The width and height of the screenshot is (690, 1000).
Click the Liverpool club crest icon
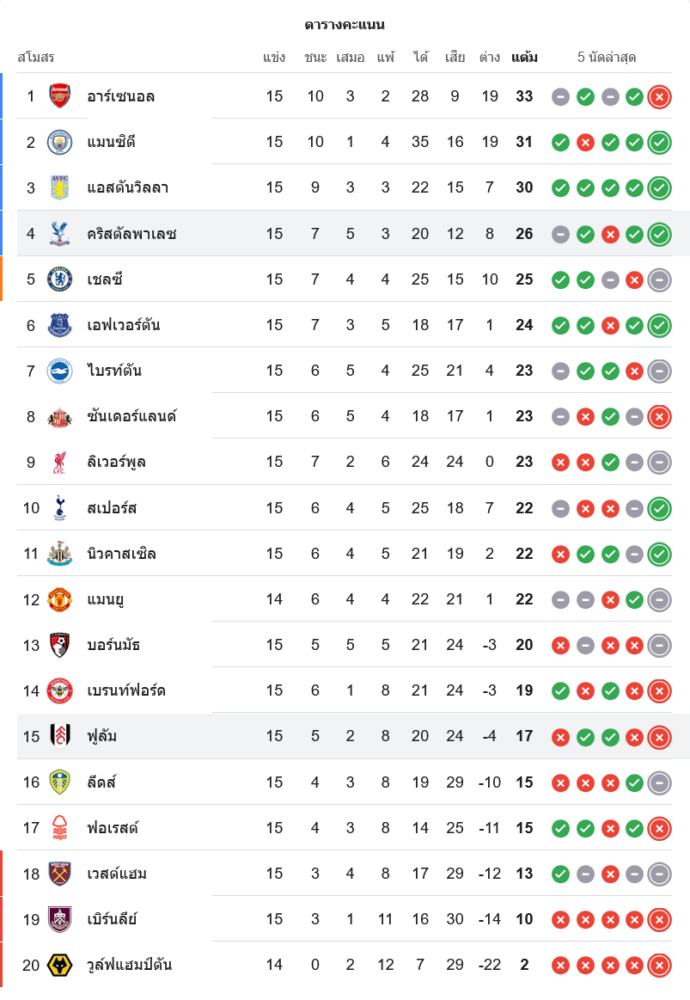click(x=60, y=462)
